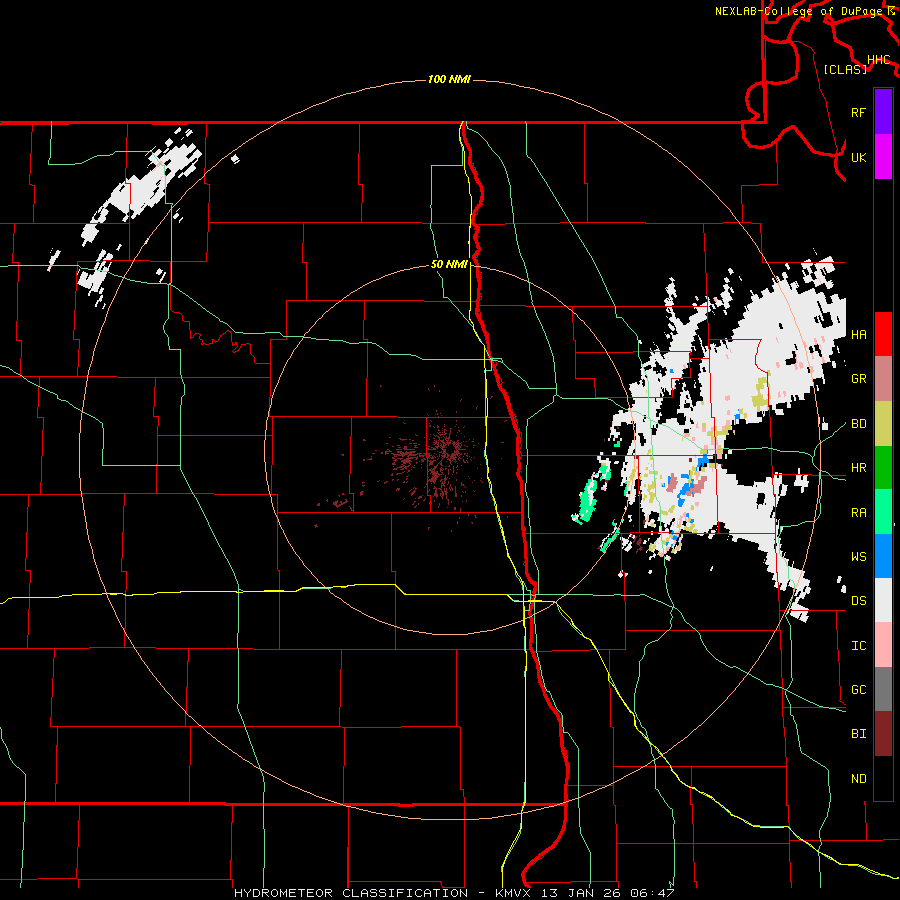Viewport: 900px width, 900px height.
Task: Click the "HA" legend label
Action: 858,335
